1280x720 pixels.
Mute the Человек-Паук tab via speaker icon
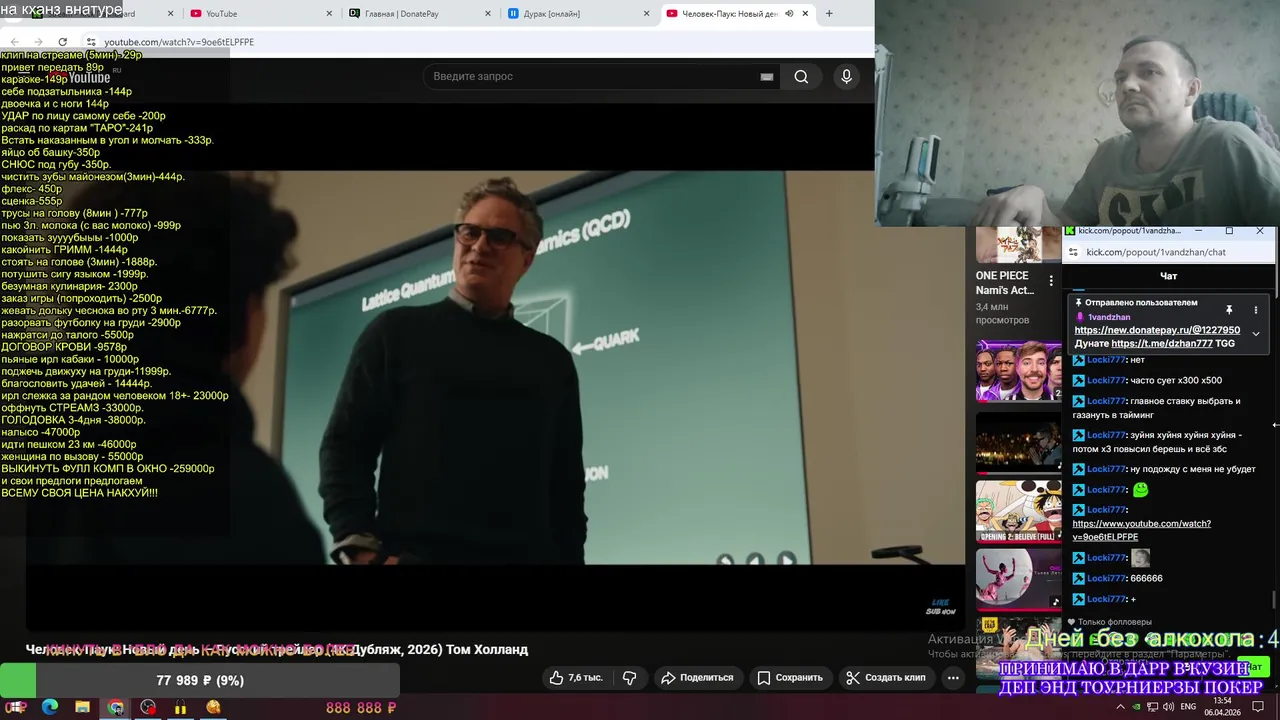pyautogui.click(x=789, y=14)
